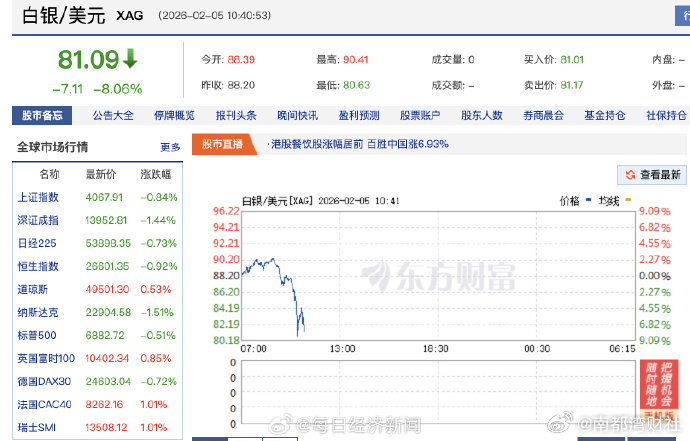This screenshot has height=441, width=690.
Task: Click the 买入价 value 81.01
Action: [x=572, y=59]
